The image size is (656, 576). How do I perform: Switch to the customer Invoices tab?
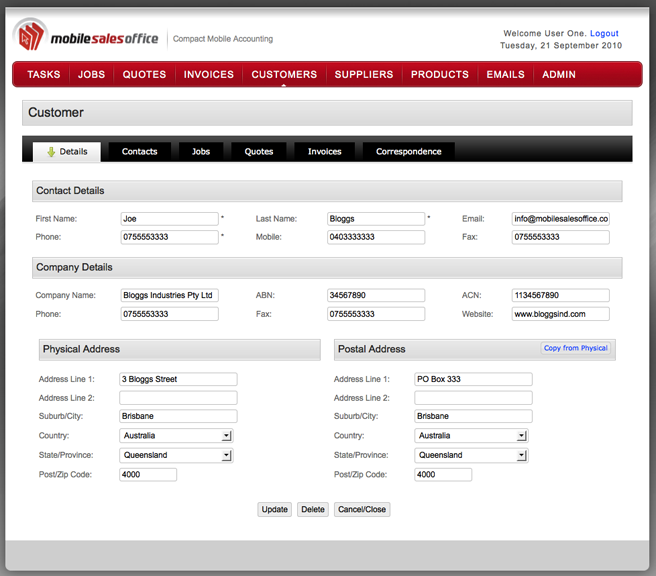[x=325, y=151]
